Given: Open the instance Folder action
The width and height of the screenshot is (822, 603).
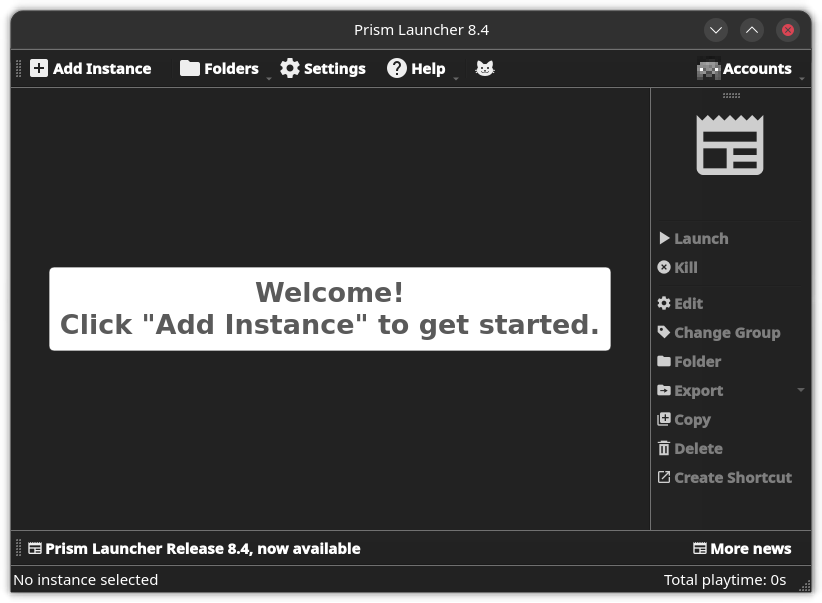Looking at the screenshot, I should coord(689,361).
